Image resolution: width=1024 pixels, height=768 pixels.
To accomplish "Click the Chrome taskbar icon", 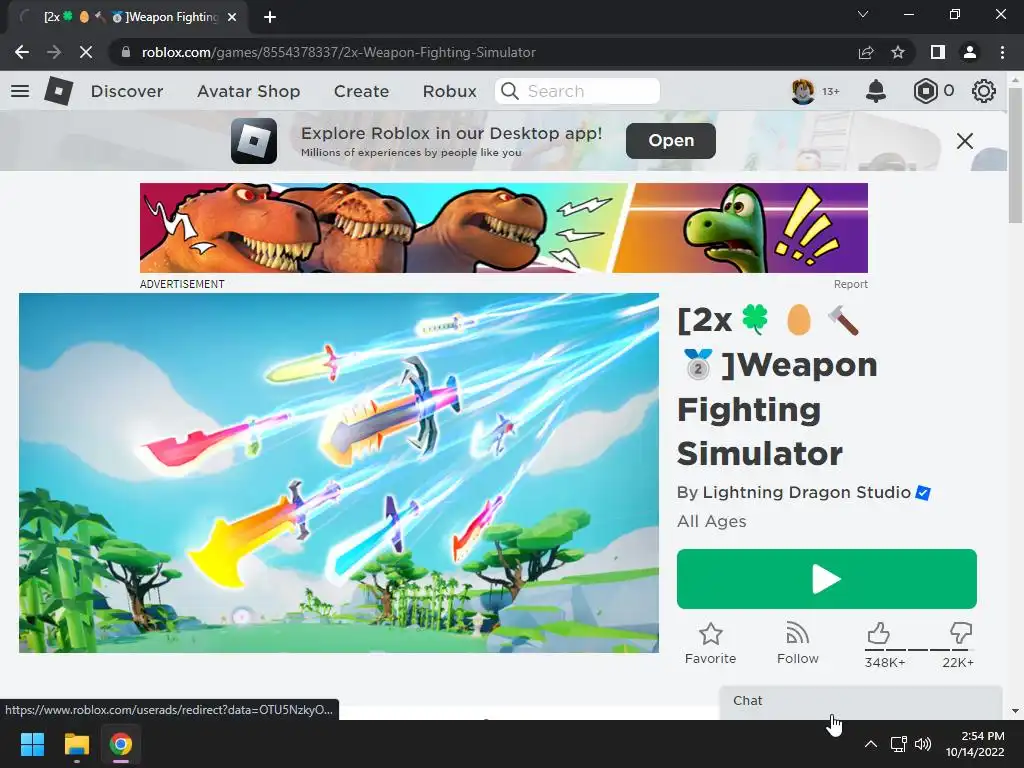I will [x=121, y=744].
